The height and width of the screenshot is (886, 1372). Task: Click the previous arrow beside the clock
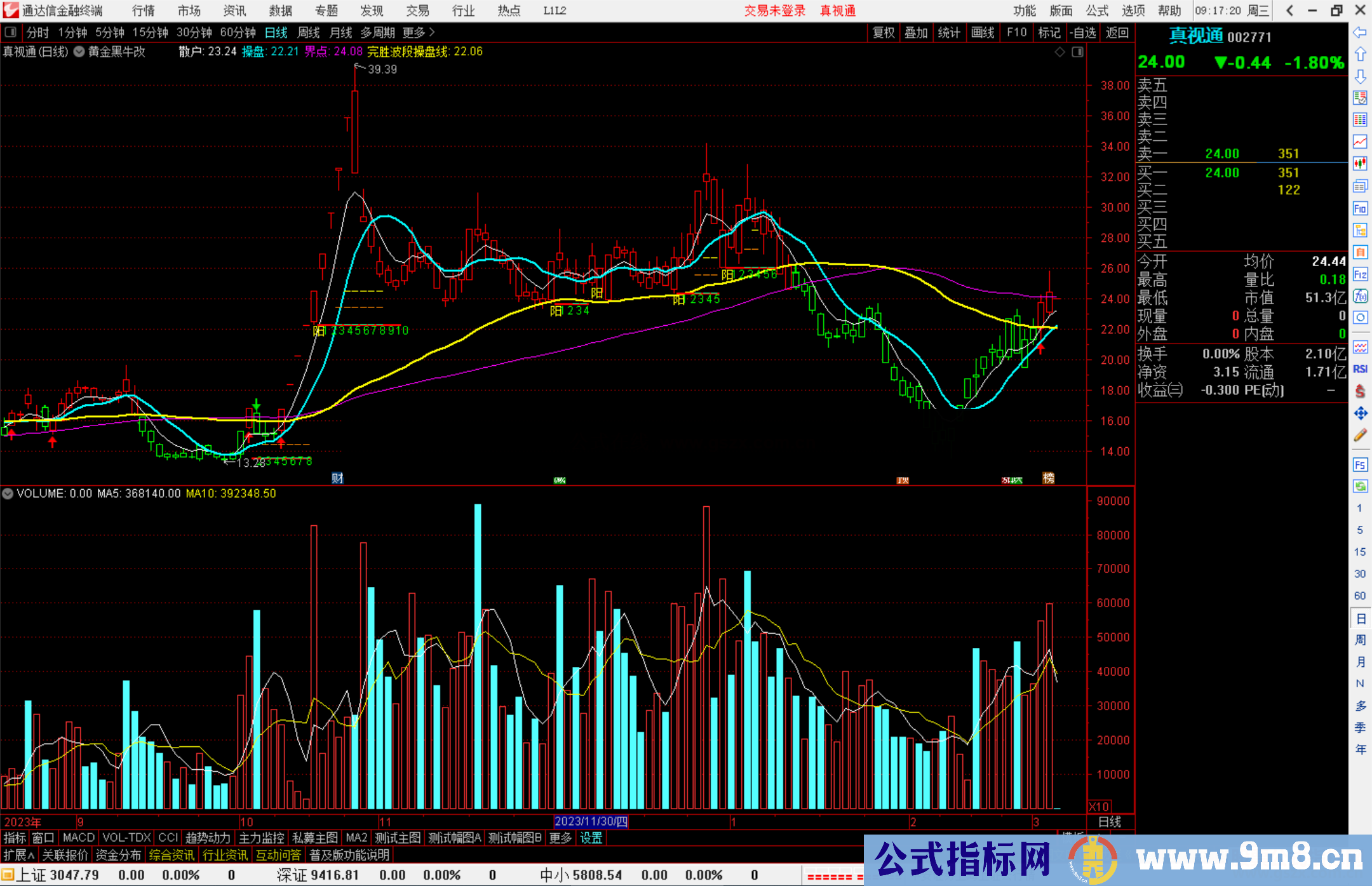pyautogui.click(x=1289, y=10)
